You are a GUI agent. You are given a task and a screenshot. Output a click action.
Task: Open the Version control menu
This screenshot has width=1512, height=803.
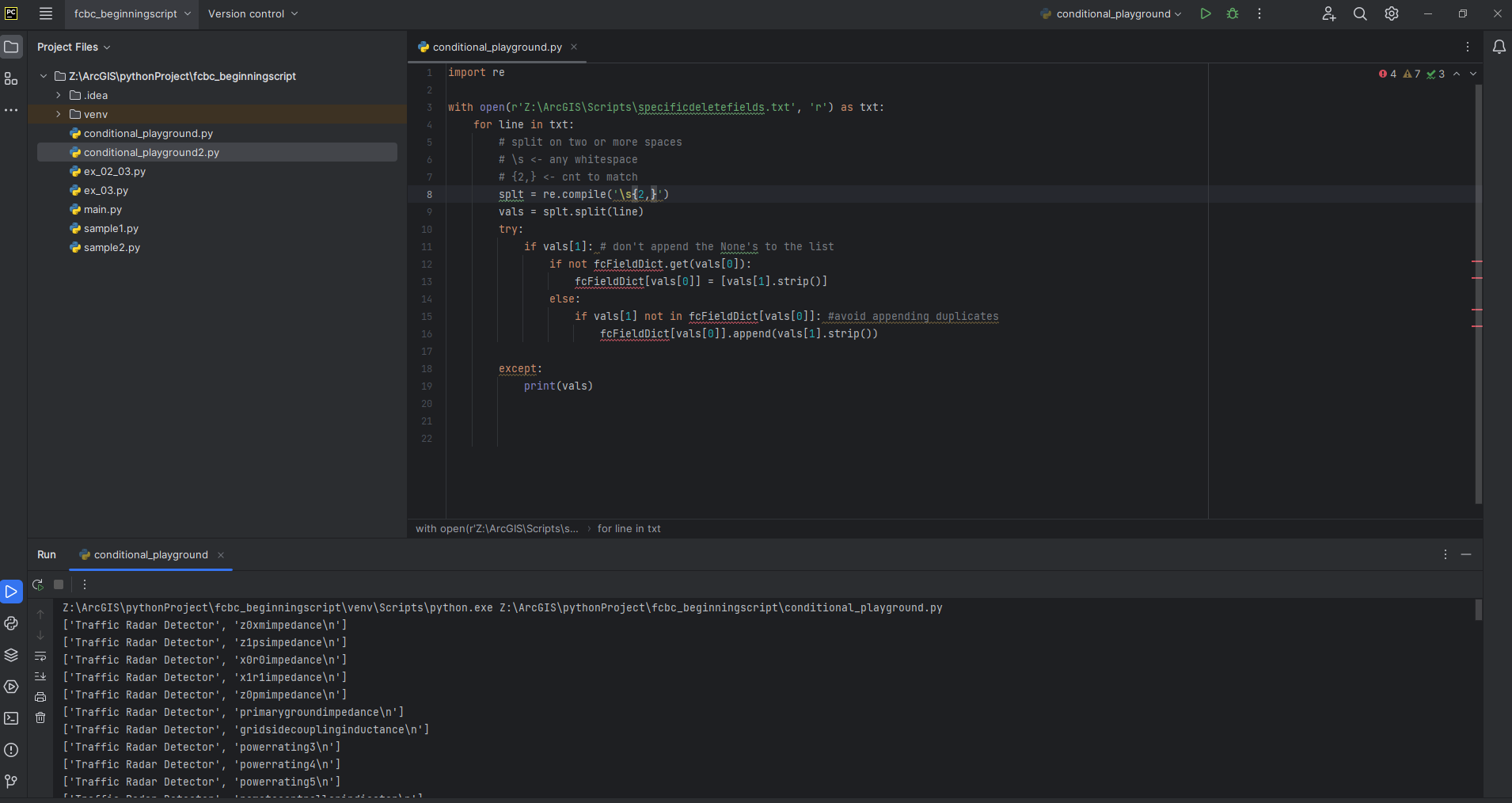[x=253, y=13]
